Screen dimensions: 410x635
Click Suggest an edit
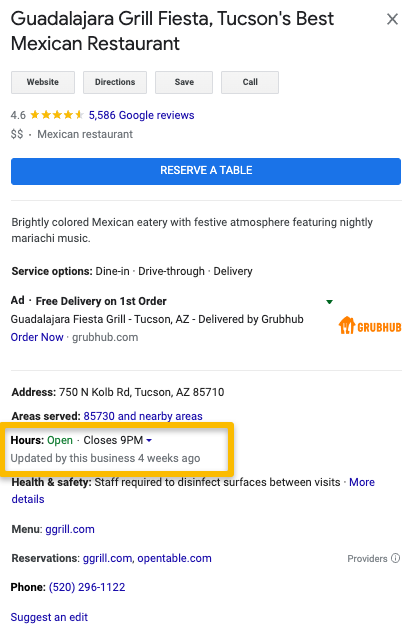pos(49,617)
